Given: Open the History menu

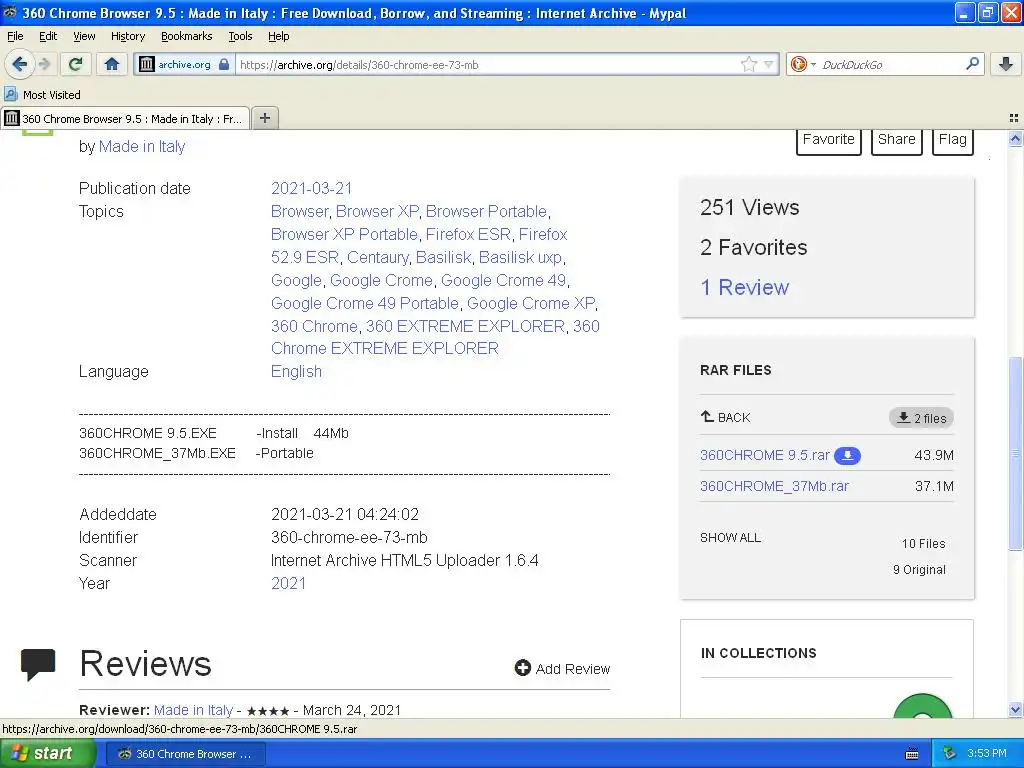Looking at the screenshot, I should [x=127, y=36].
